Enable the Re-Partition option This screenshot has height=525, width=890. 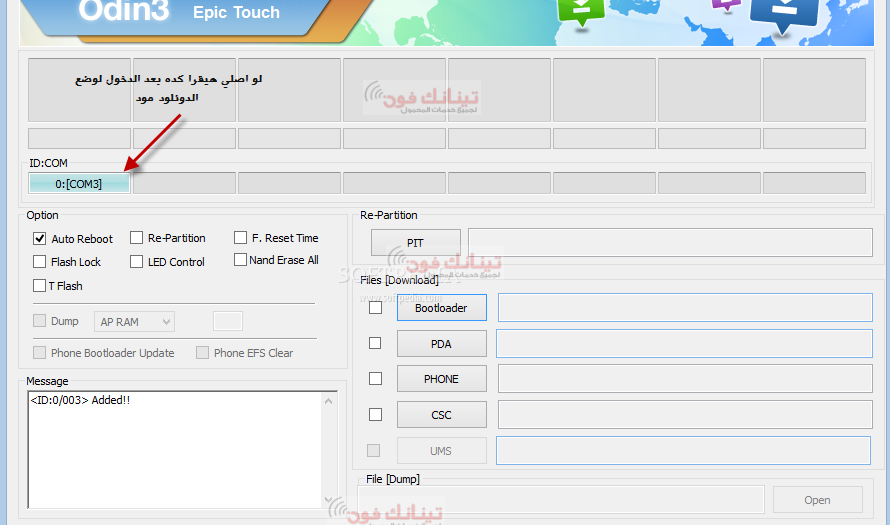point(136,237)
